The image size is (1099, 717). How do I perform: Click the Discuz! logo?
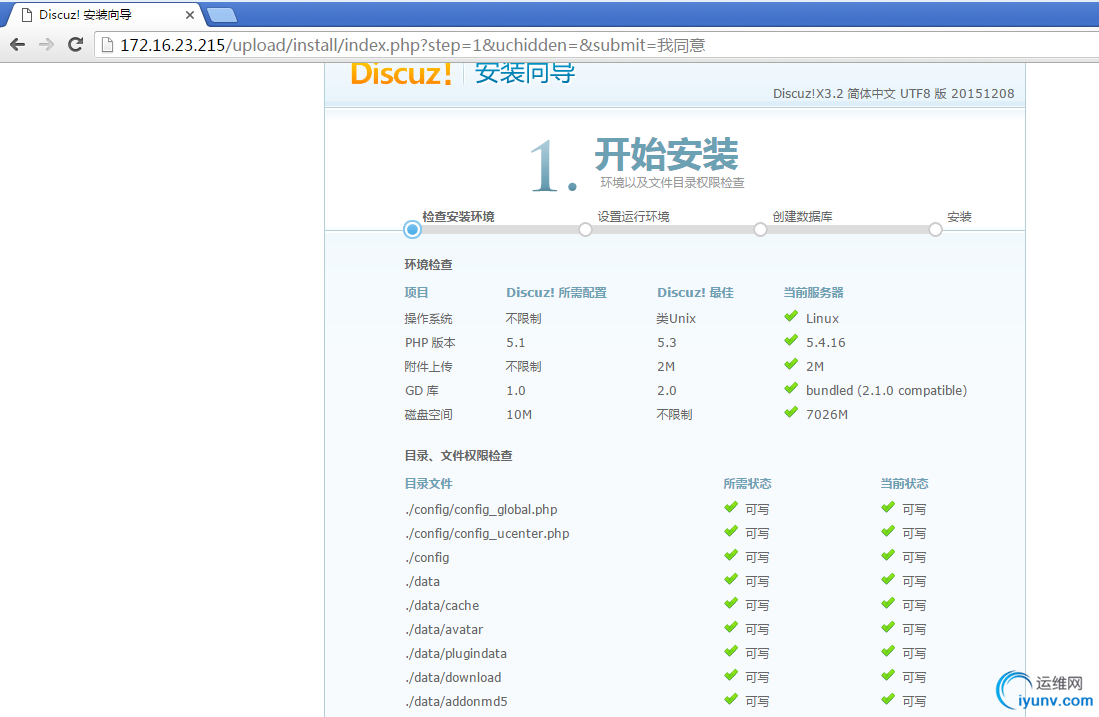tap(401, 74)
